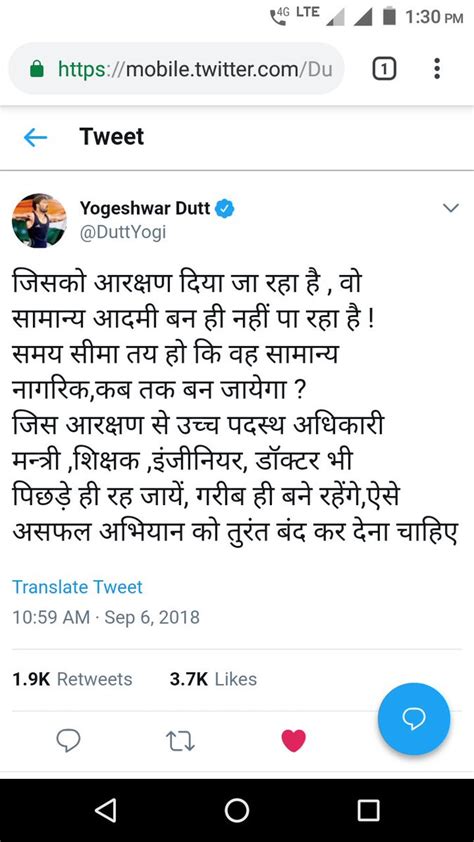
Task: Unlike the tweet via red heart
Action: pyautogui.click(x=294, y=742)
